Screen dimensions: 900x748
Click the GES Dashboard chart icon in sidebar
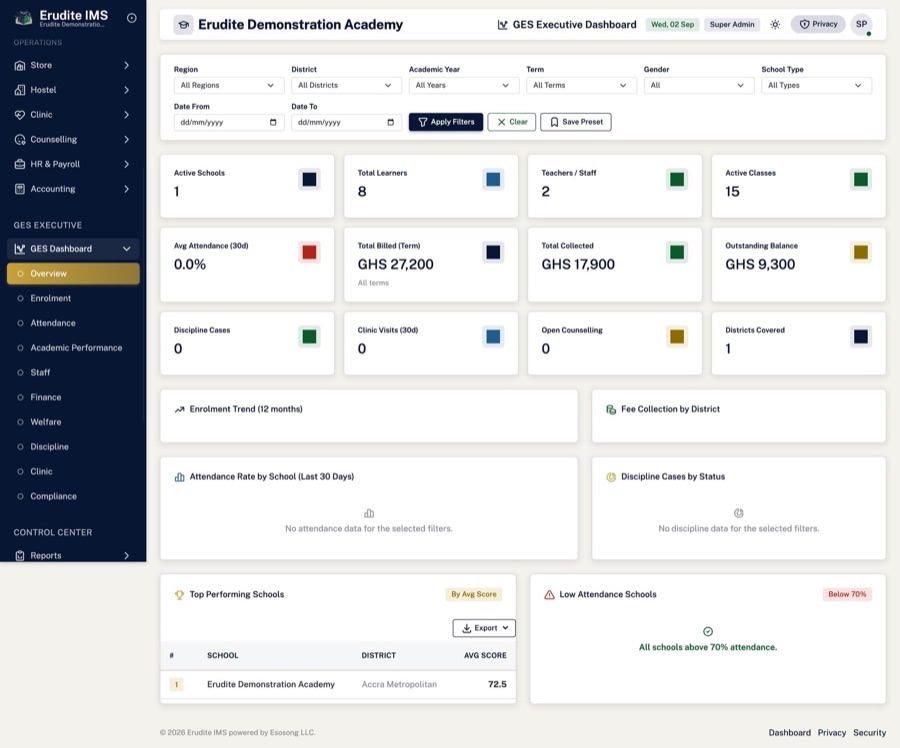pyautogui.click(x=20, y=249)
